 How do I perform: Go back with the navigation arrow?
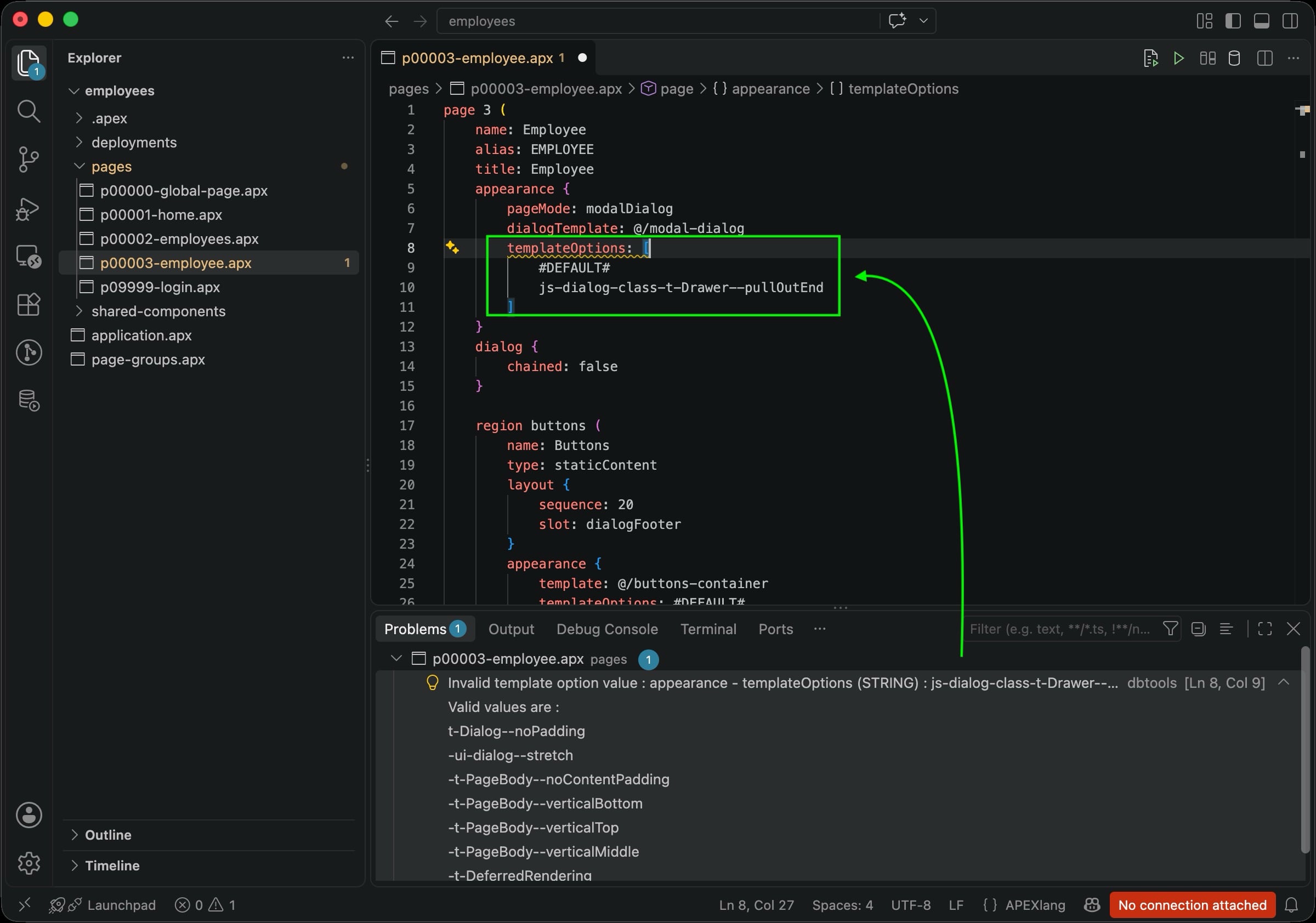point(392,21)
